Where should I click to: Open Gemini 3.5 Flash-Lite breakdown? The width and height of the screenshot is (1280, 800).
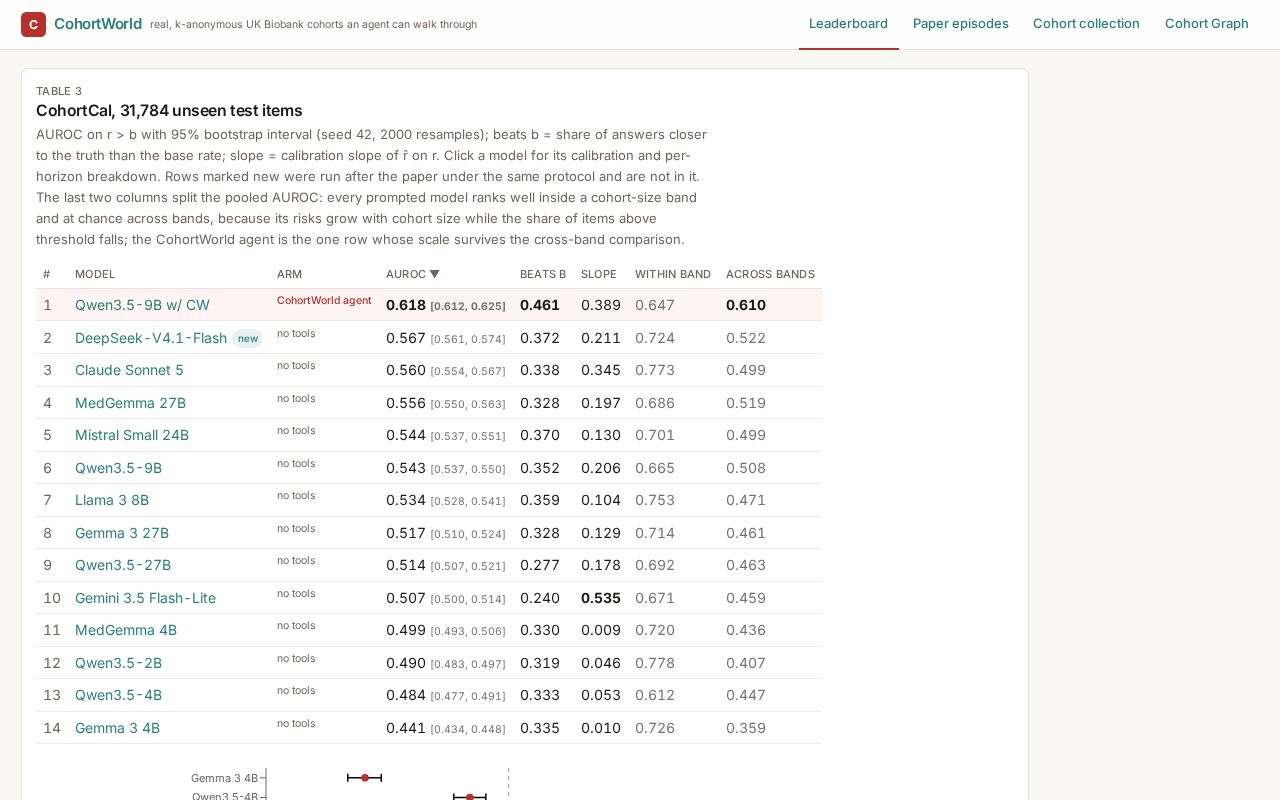point(145,598)
